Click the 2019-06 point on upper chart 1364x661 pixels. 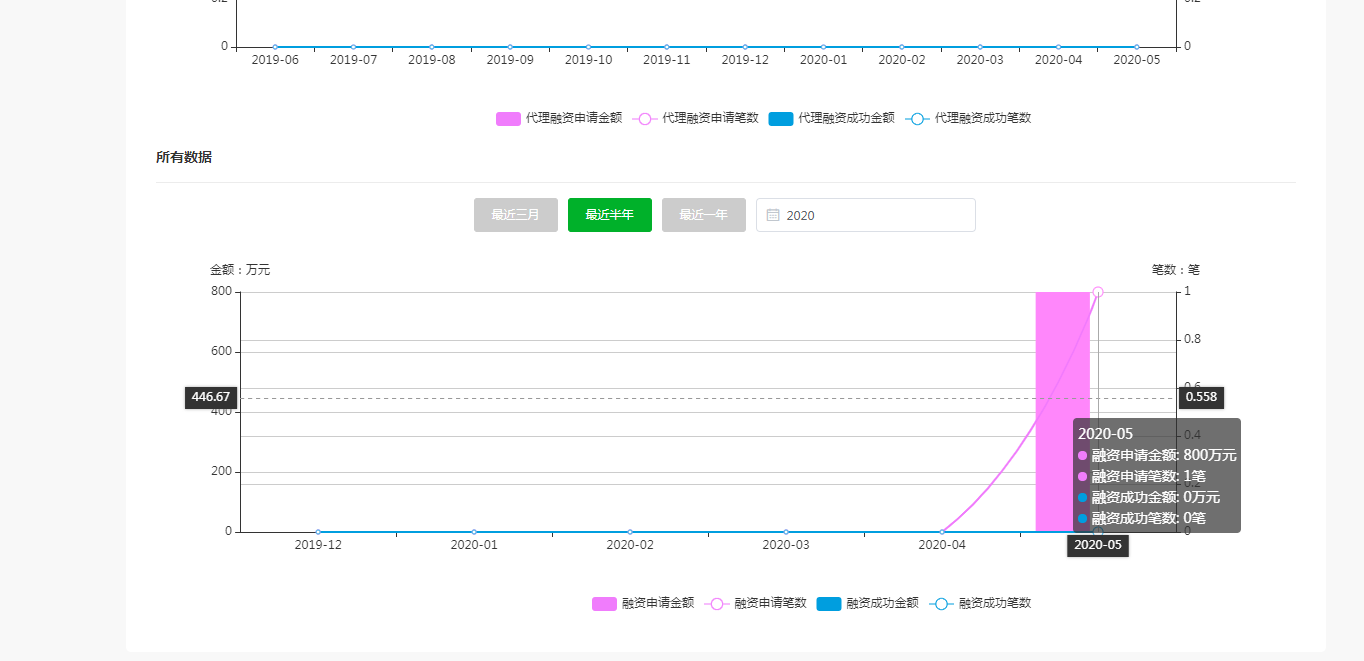point(275,47)
